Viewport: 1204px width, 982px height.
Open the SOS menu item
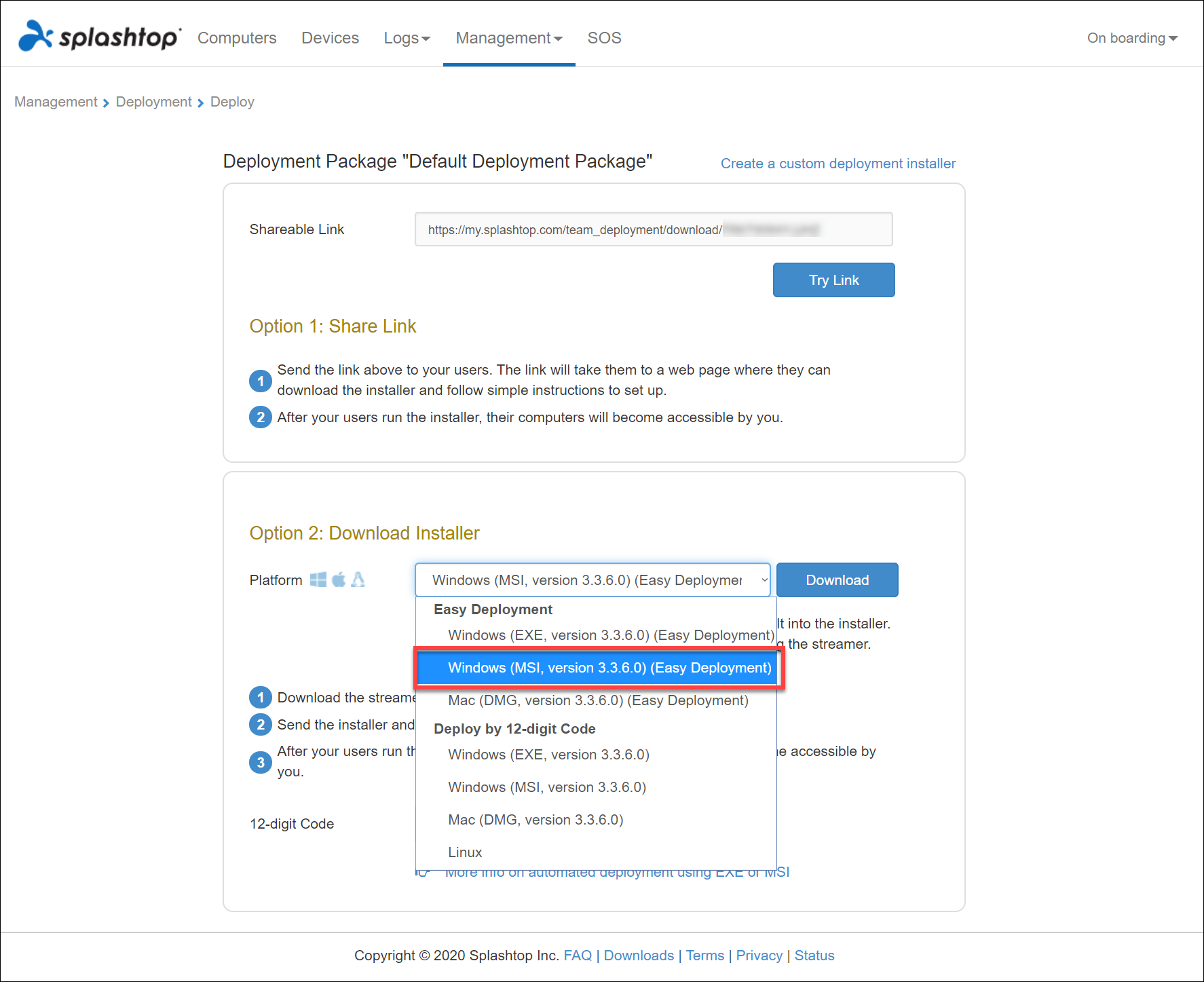coord(604,38)
